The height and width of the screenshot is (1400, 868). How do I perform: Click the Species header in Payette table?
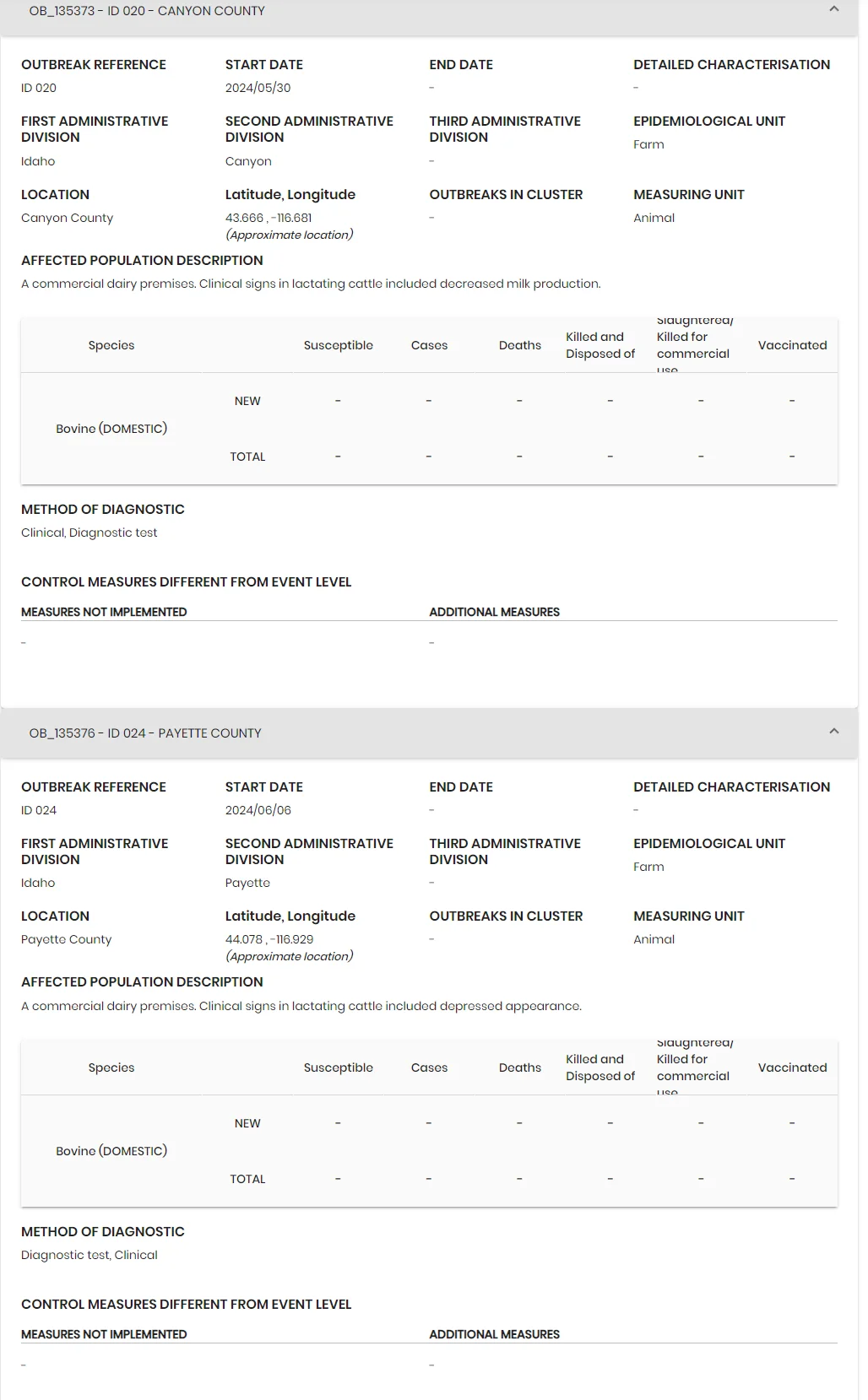111,1068
